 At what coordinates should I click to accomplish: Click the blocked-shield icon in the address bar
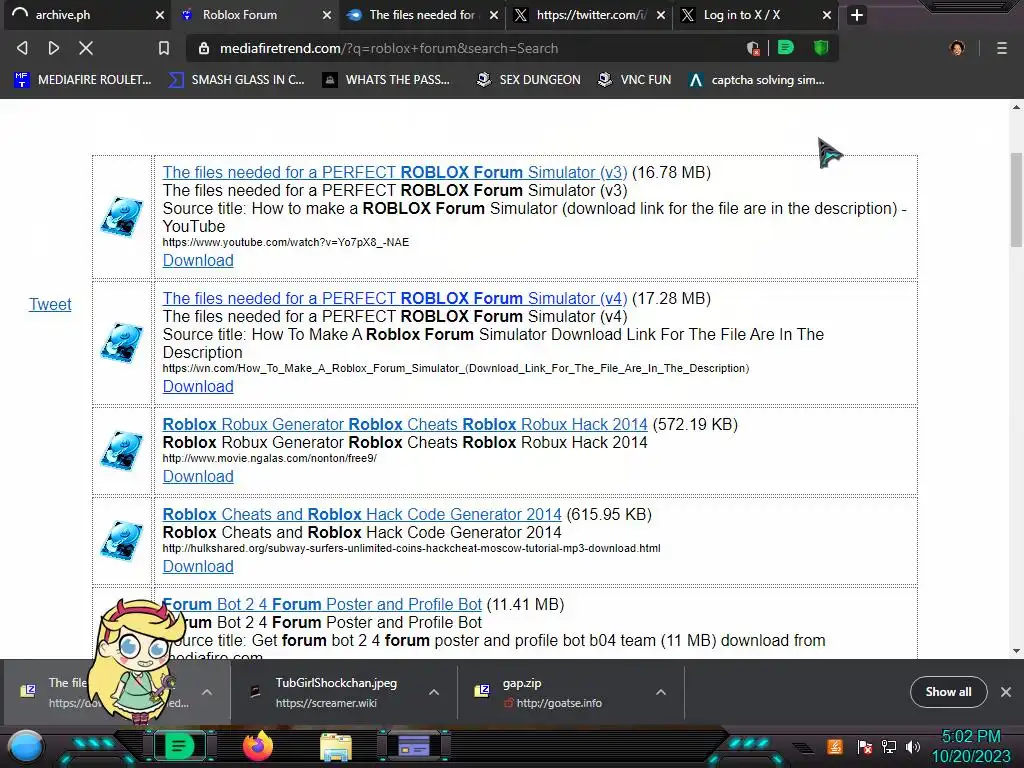tap(753, 48)
